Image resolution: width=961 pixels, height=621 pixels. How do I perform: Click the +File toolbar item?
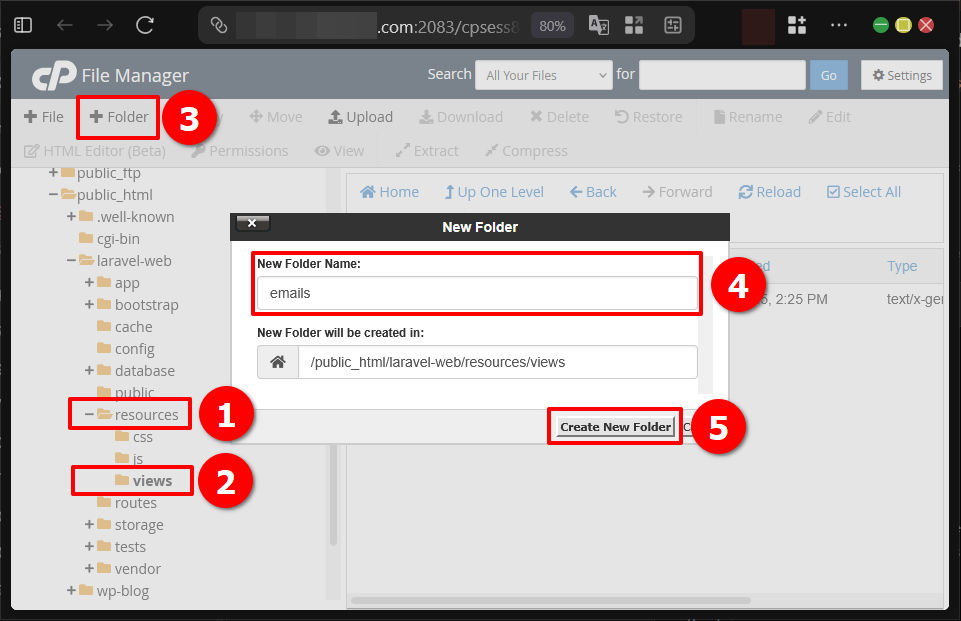pyautogui.click(x=43, y=116)
